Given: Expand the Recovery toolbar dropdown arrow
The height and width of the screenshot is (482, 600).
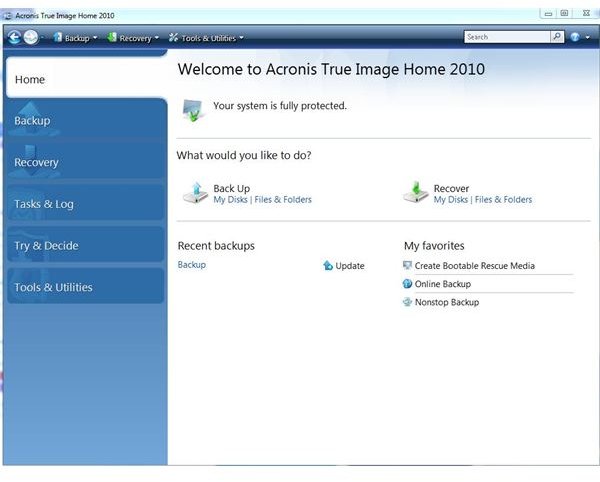Looking at the screenshot, I should pyautogui.click(x=157, y=37).
